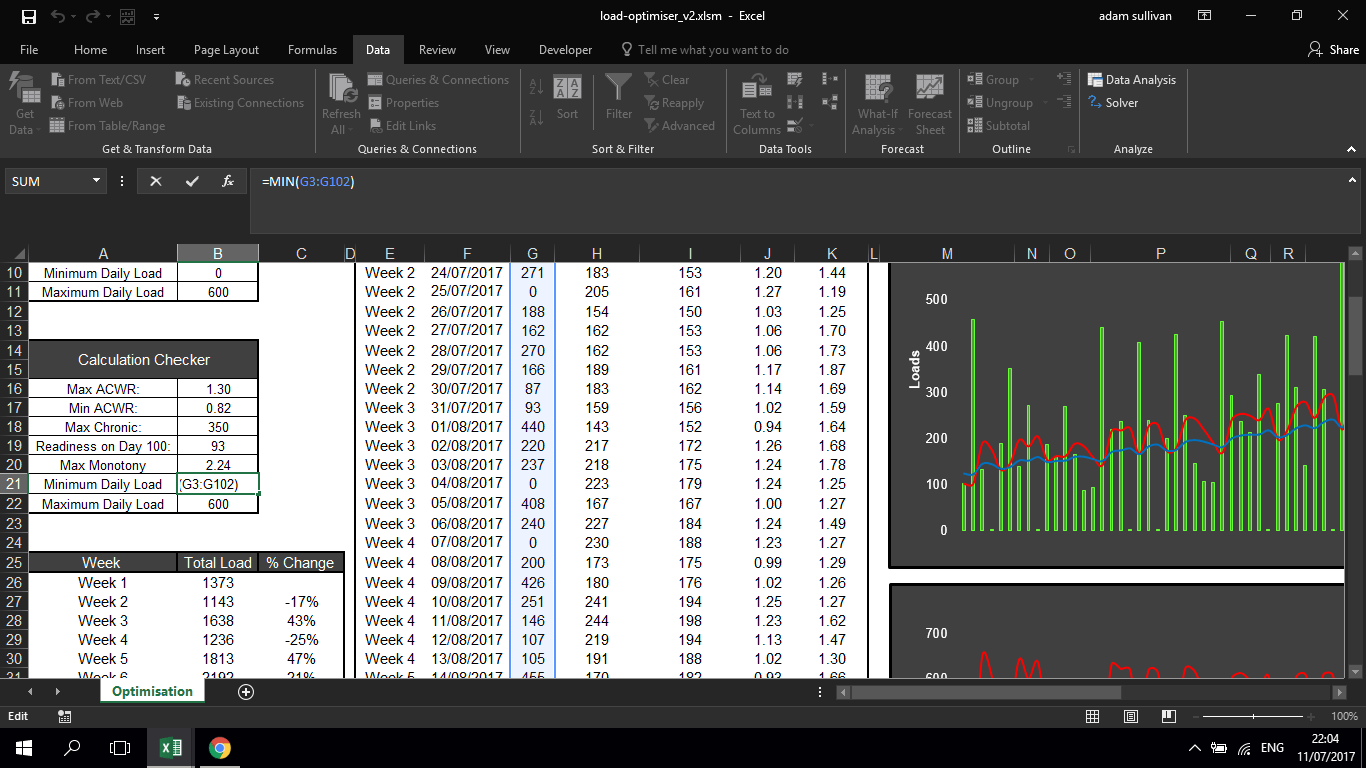Switch to Page Layout view in status bar
The width and height of the screenshot is (1366, 768).
[1130, 717]
